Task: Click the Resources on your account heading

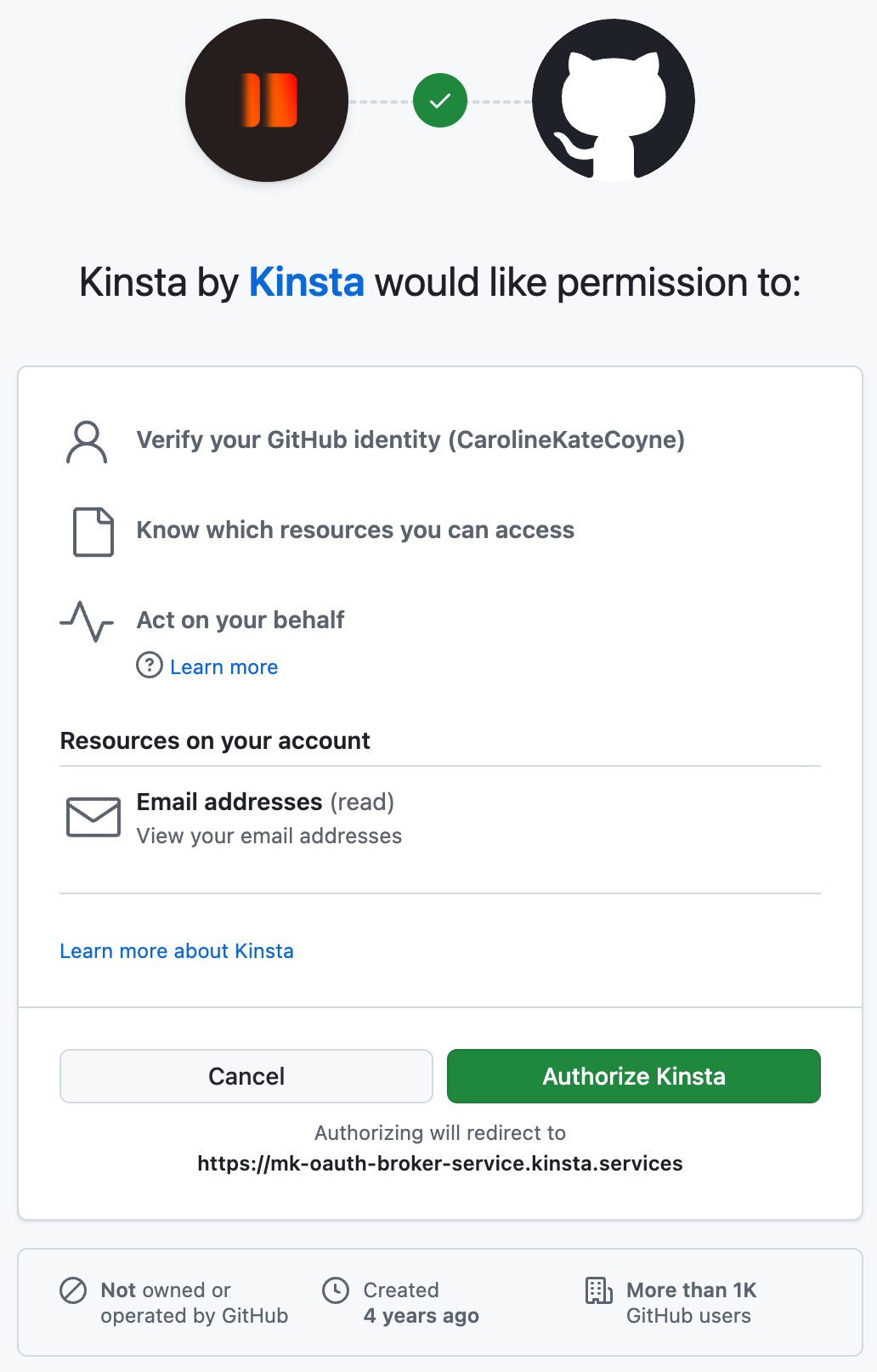Action: coord(214,740)
